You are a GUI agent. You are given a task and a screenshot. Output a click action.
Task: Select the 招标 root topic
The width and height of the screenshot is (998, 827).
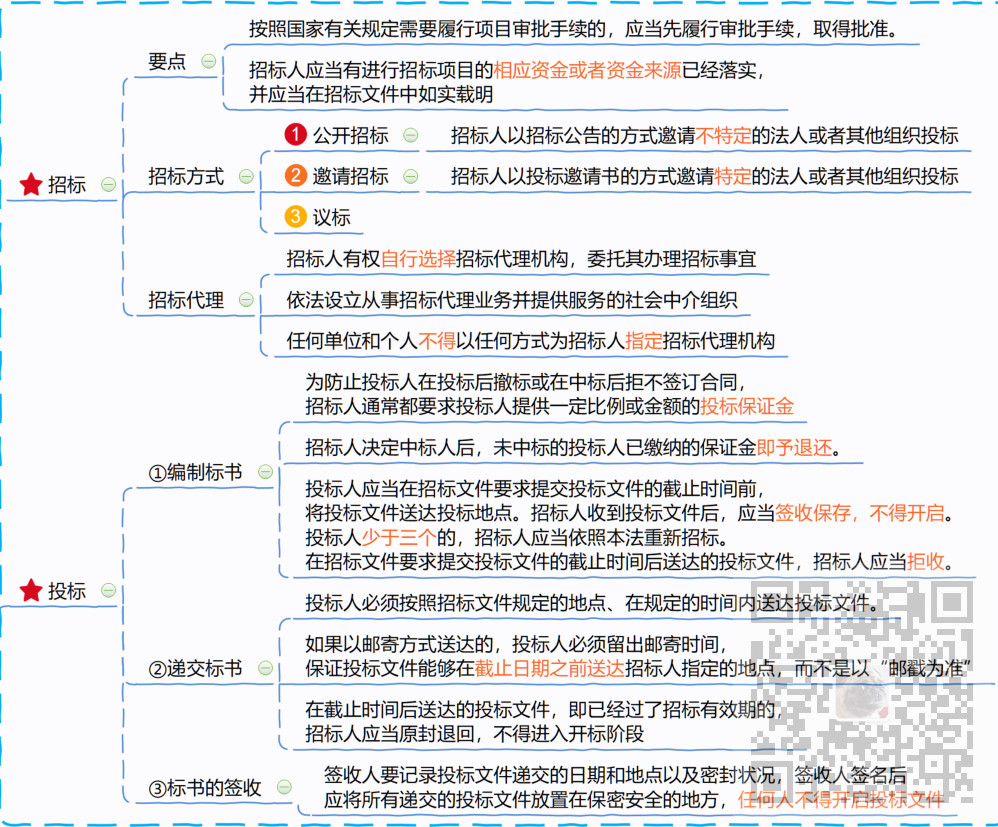pos(67,185)
